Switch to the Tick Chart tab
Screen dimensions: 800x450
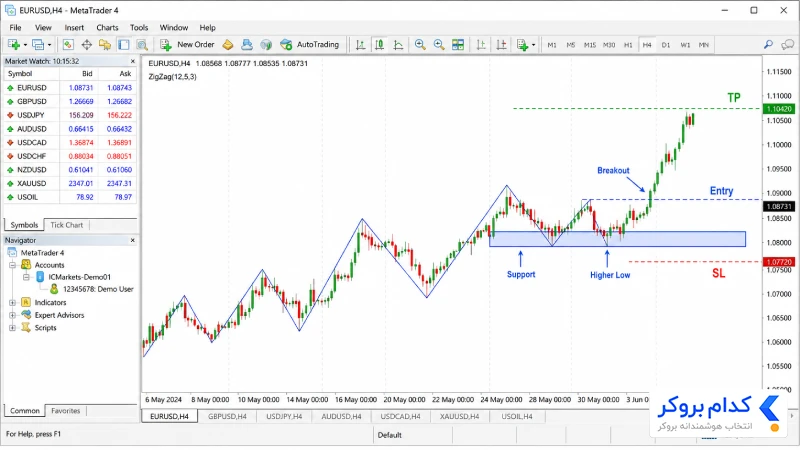[x=66, y=225]
